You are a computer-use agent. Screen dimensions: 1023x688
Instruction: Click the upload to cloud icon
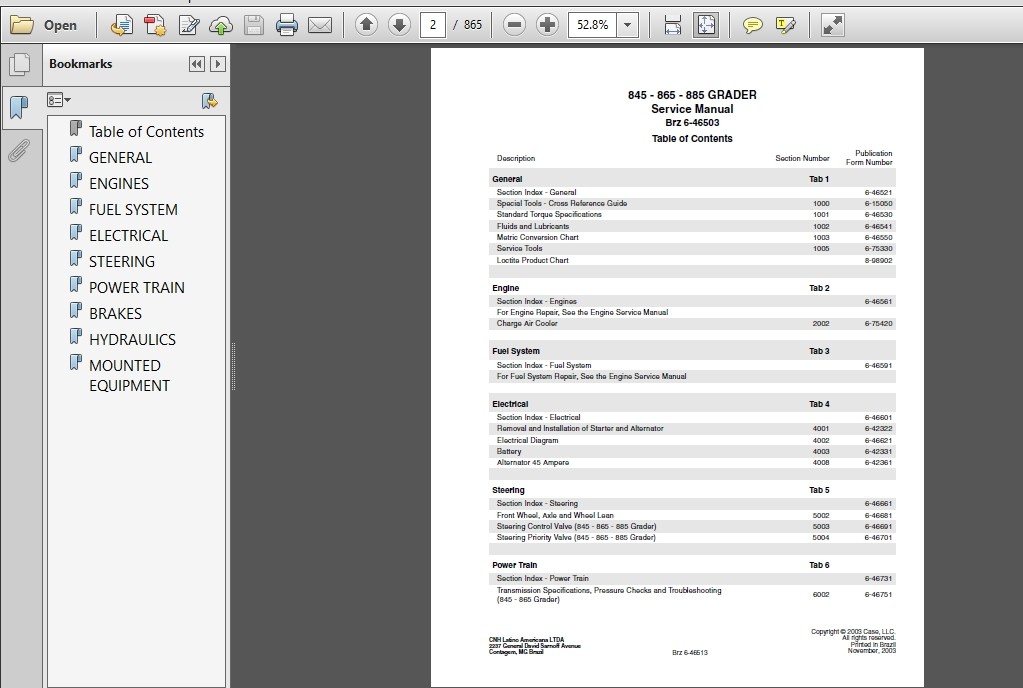221,25
